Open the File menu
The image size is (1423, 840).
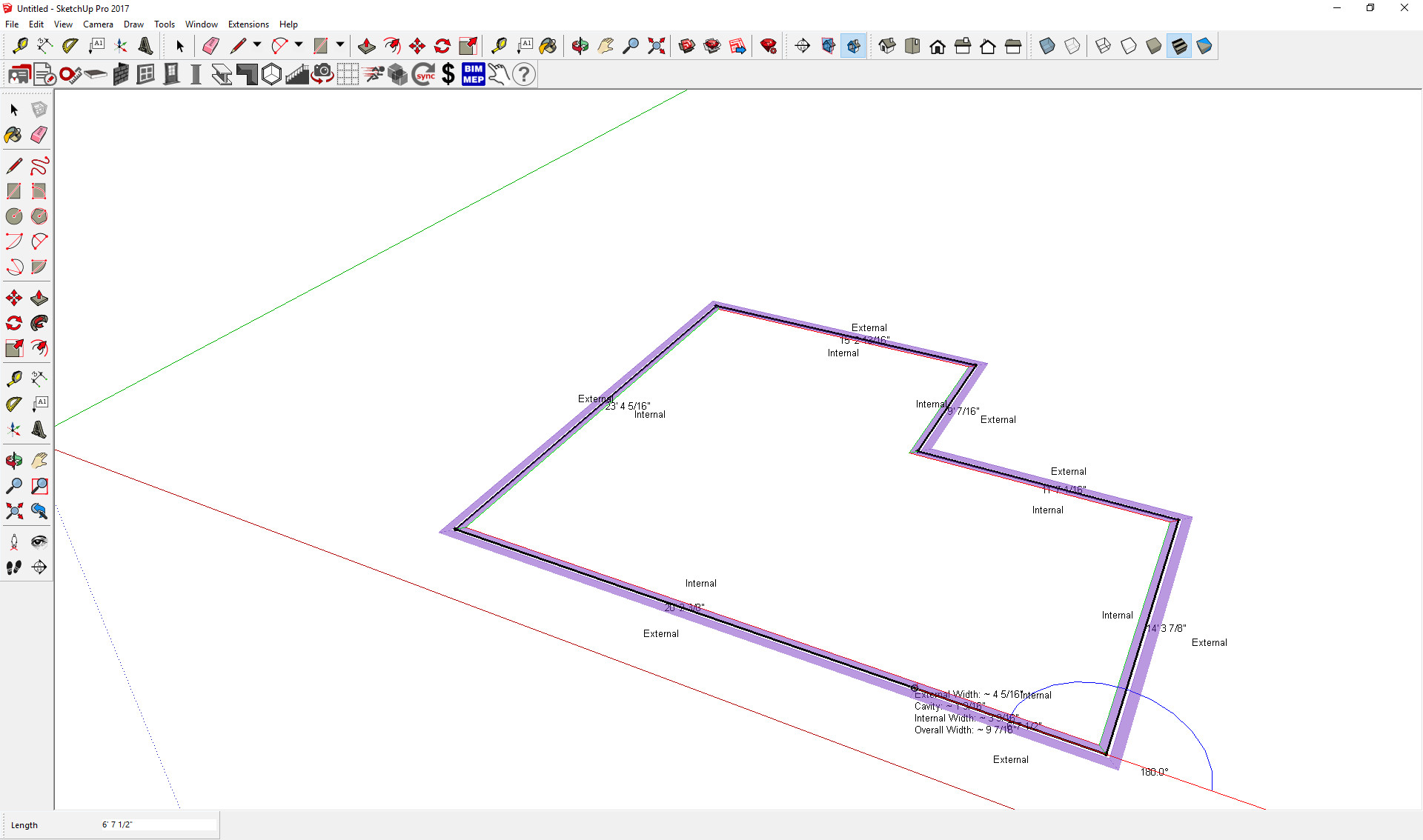[x=12, y=24]
